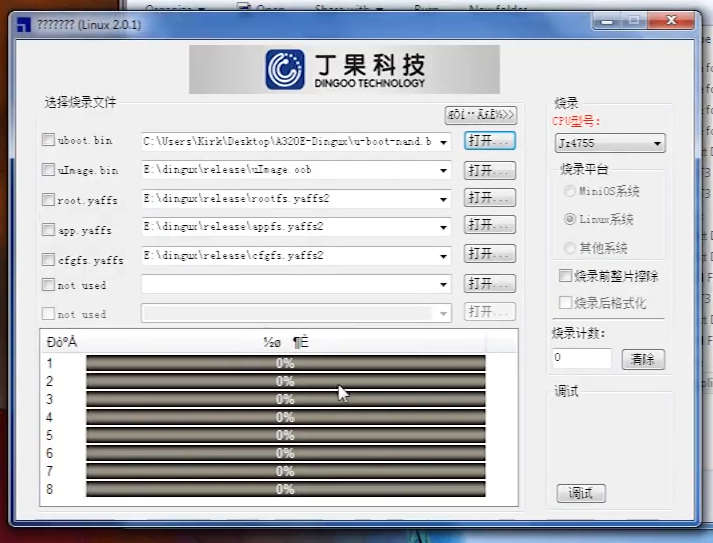Select the Linux系统 radio button
The image size is (713, 543).
569,219
